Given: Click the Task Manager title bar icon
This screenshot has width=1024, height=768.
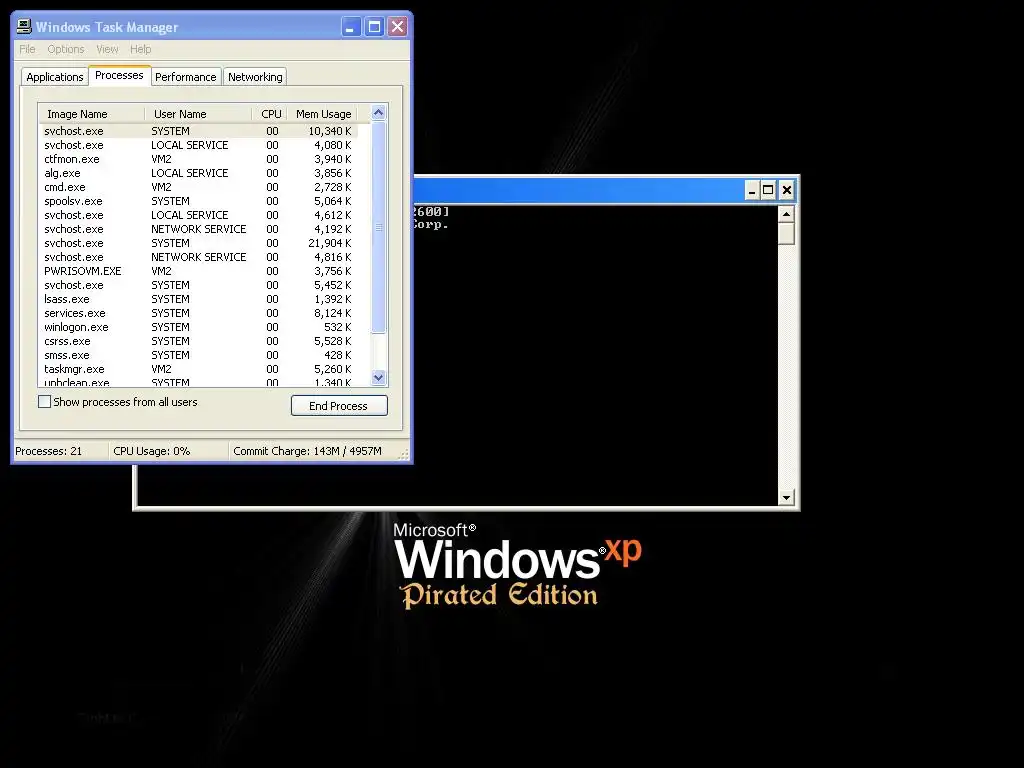Looking at the screenshot, I should coord(24,26).
